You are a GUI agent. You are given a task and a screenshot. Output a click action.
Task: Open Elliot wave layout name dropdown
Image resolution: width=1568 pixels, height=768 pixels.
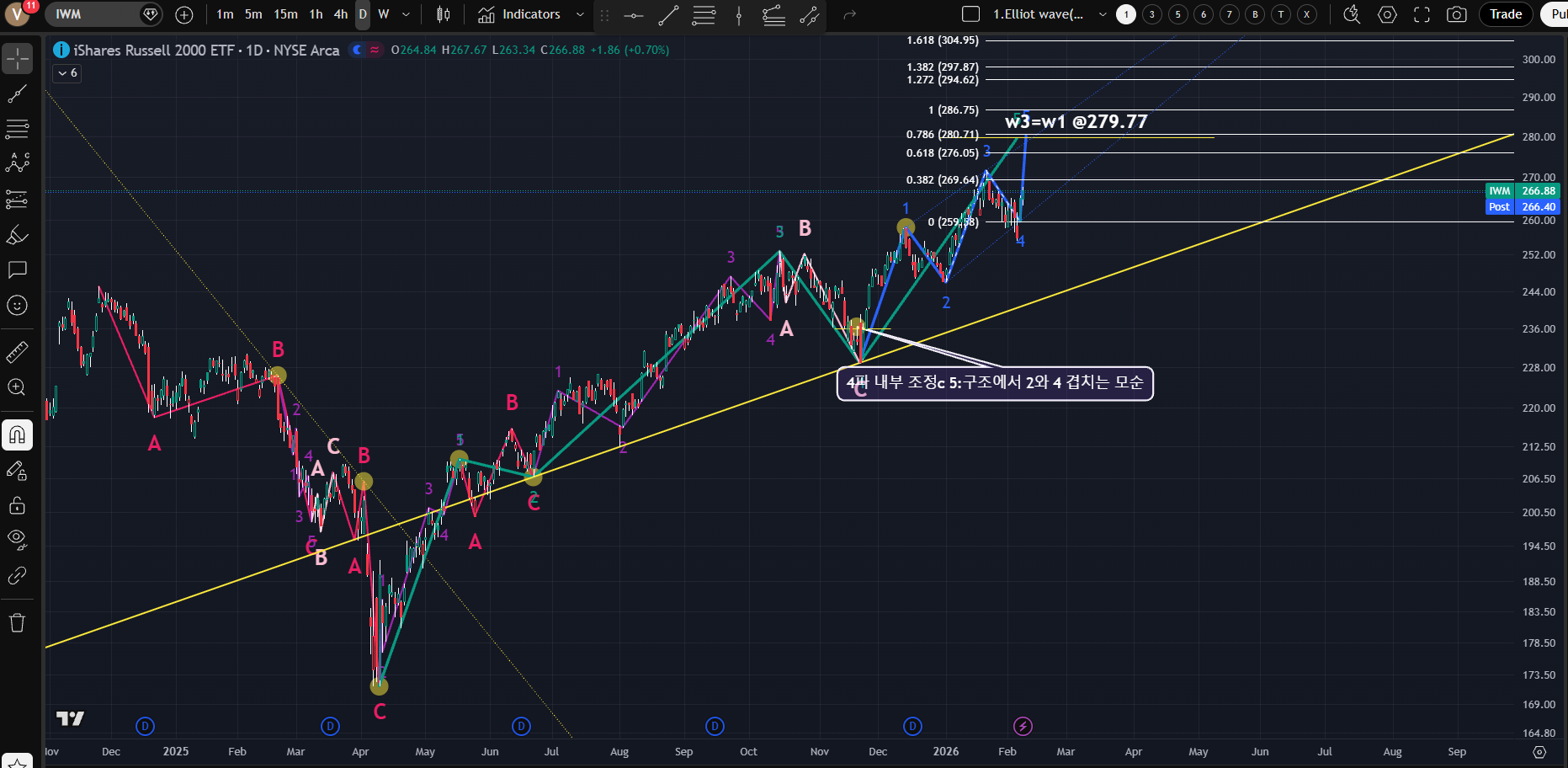(x=1103, y=14)
